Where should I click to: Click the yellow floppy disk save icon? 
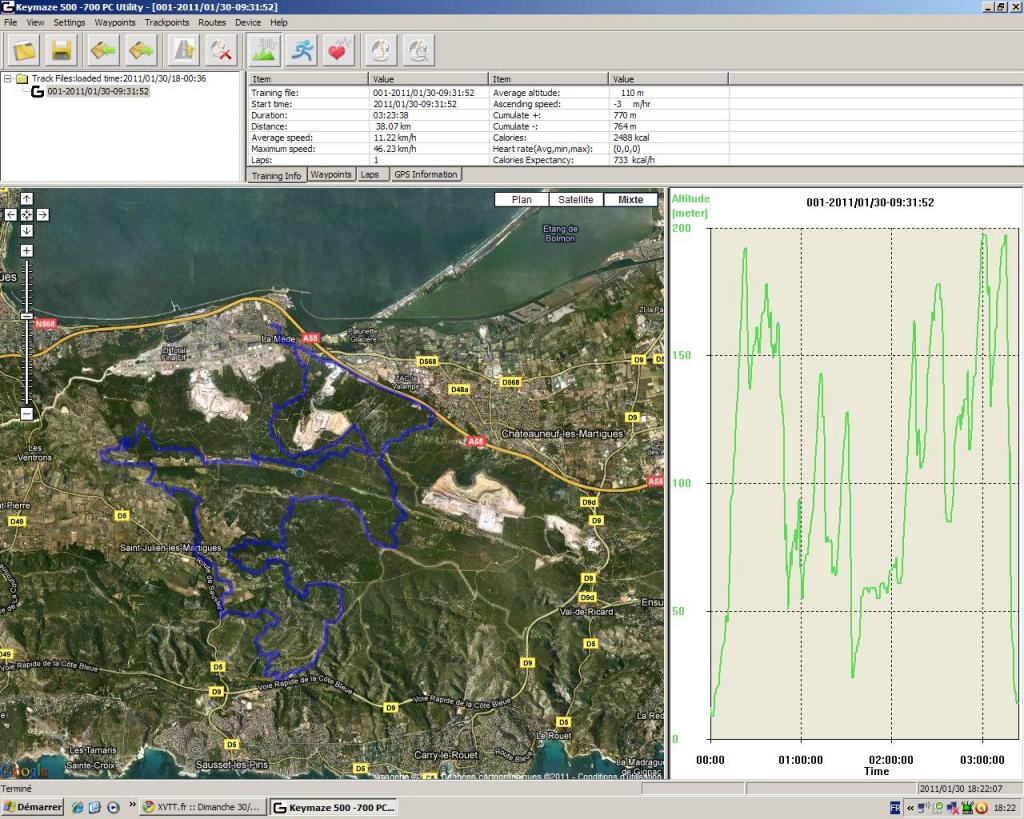click(61, 50)
